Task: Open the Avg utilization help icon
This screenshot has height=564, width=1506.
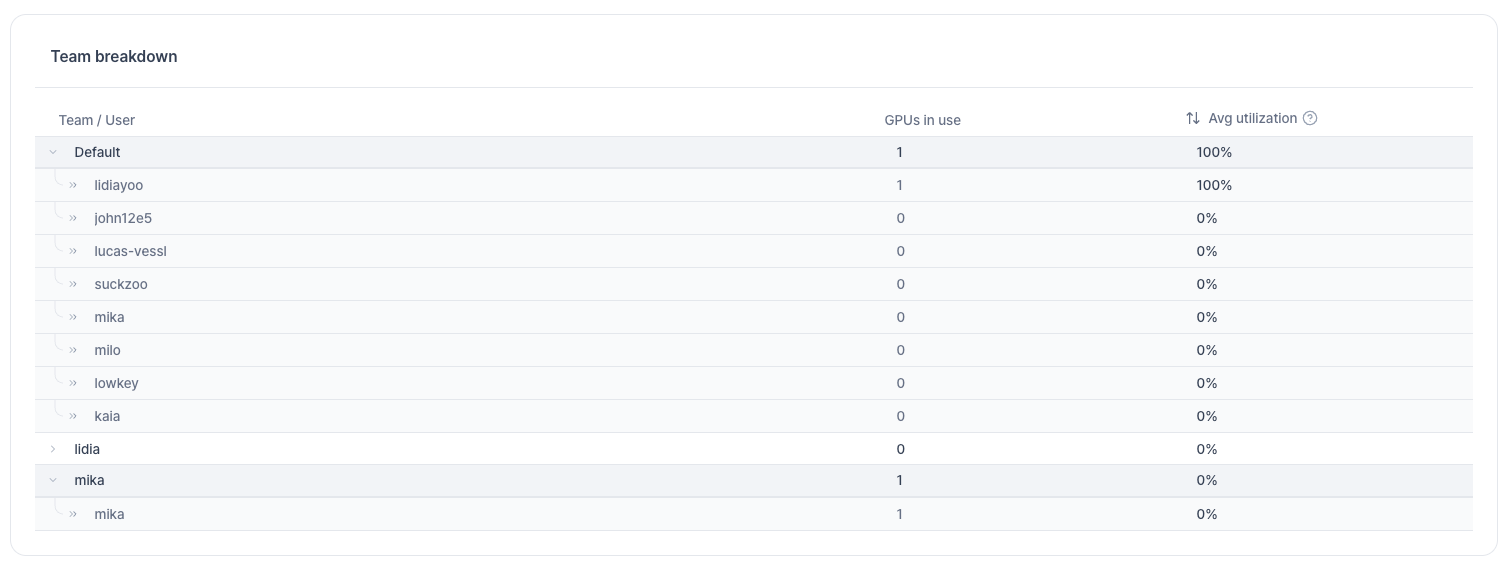Action: [x=1310, y=118]
